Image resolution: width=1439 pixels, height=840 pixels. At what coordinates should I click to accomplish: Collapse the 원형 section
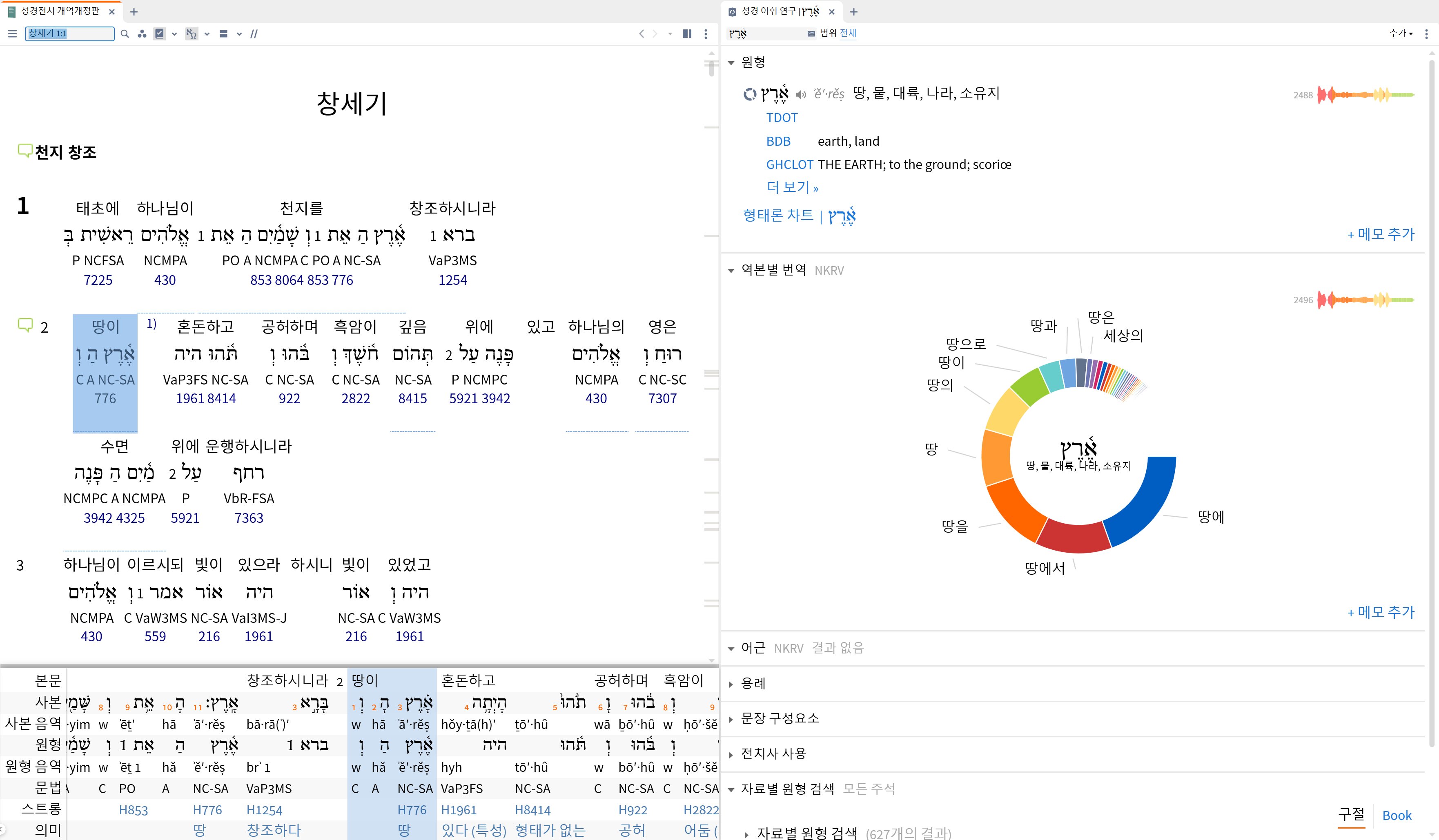pos(731,62)
